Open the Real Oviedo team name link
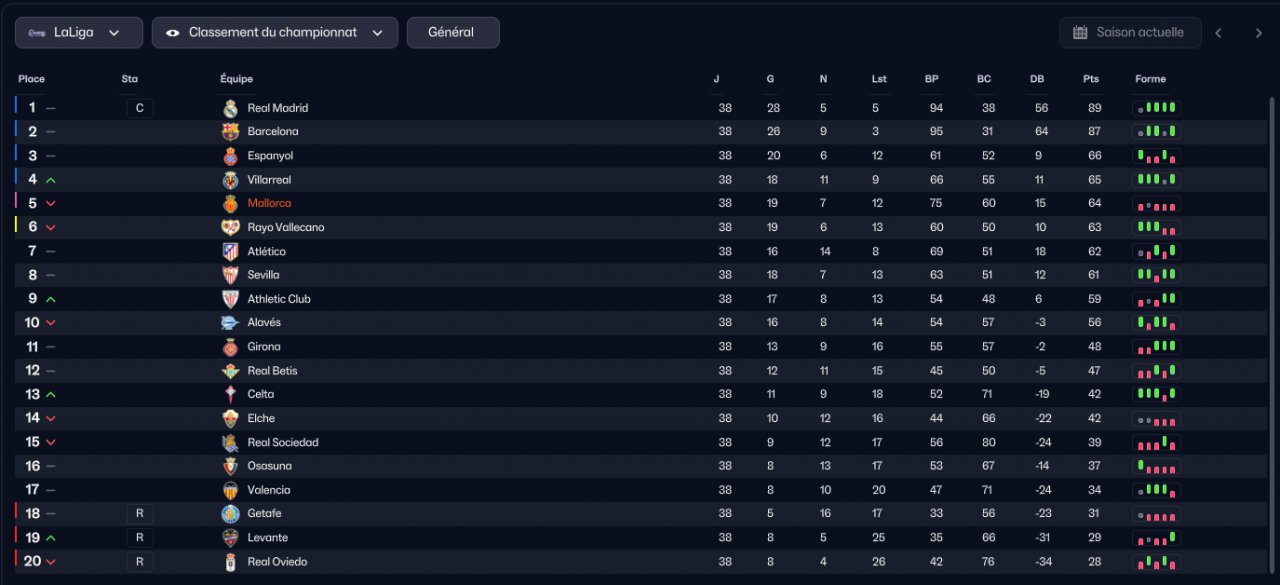This screenshot has width=1280, height=585. [278, 562]
